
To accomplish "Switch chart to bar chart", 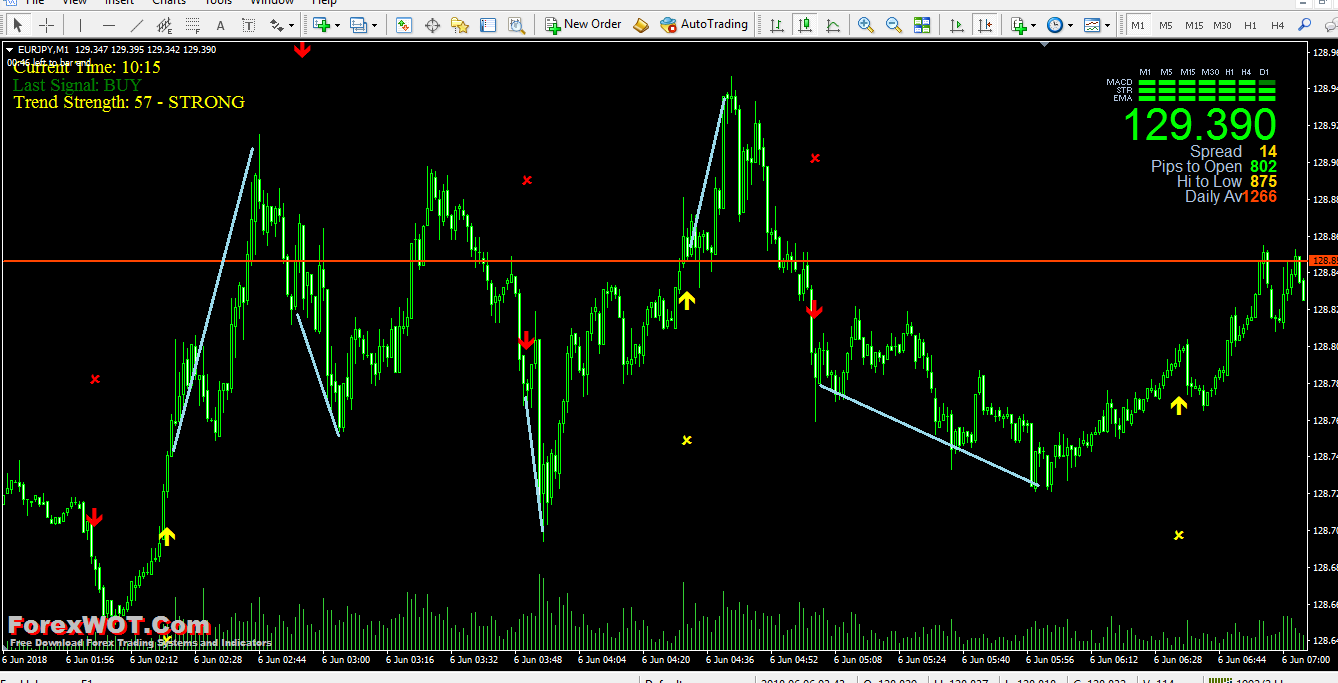I will coord(775,24).
